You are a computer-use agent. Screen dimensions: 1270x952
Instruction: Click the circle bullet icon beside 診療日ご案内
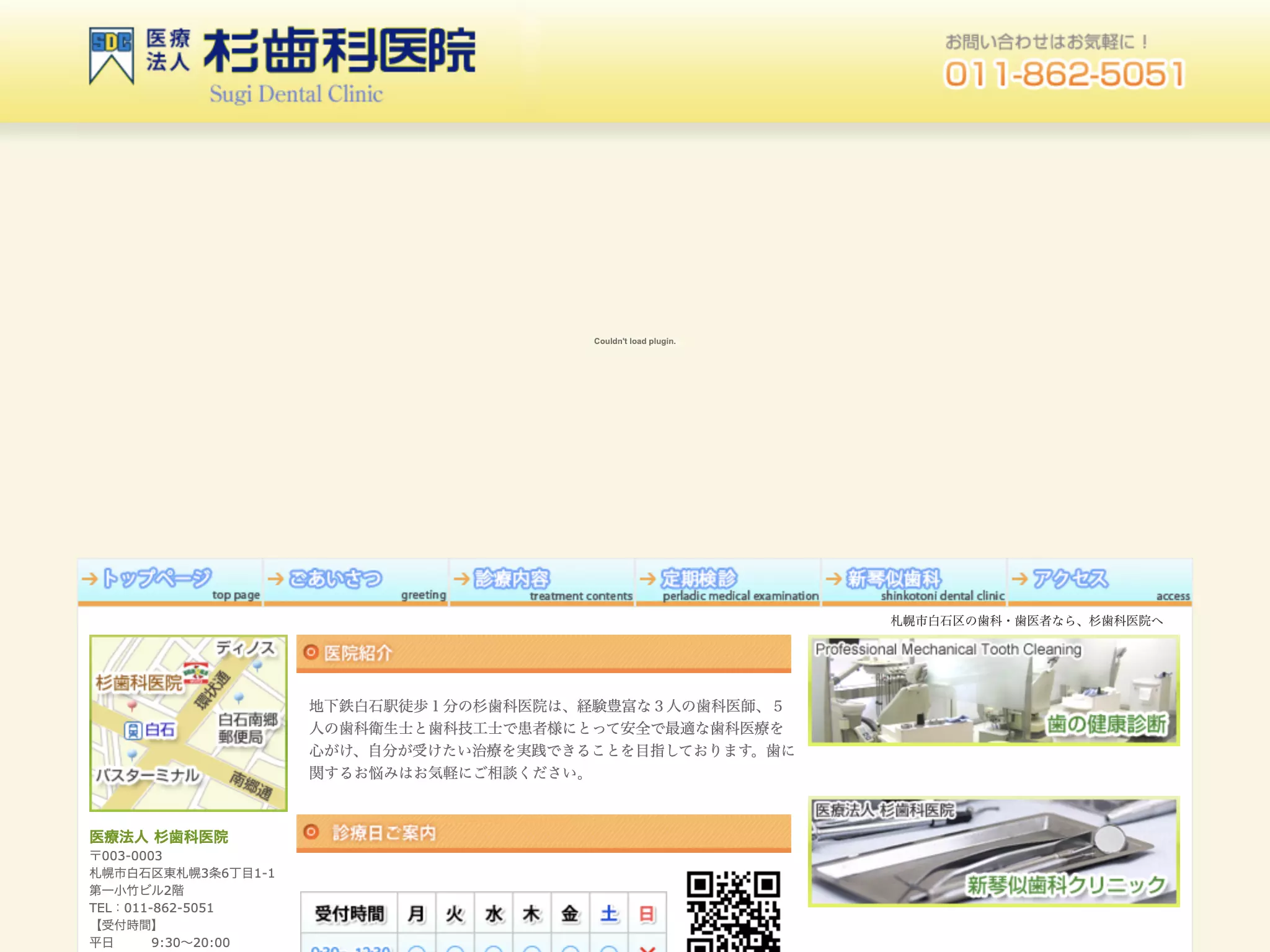click(311, 832)
